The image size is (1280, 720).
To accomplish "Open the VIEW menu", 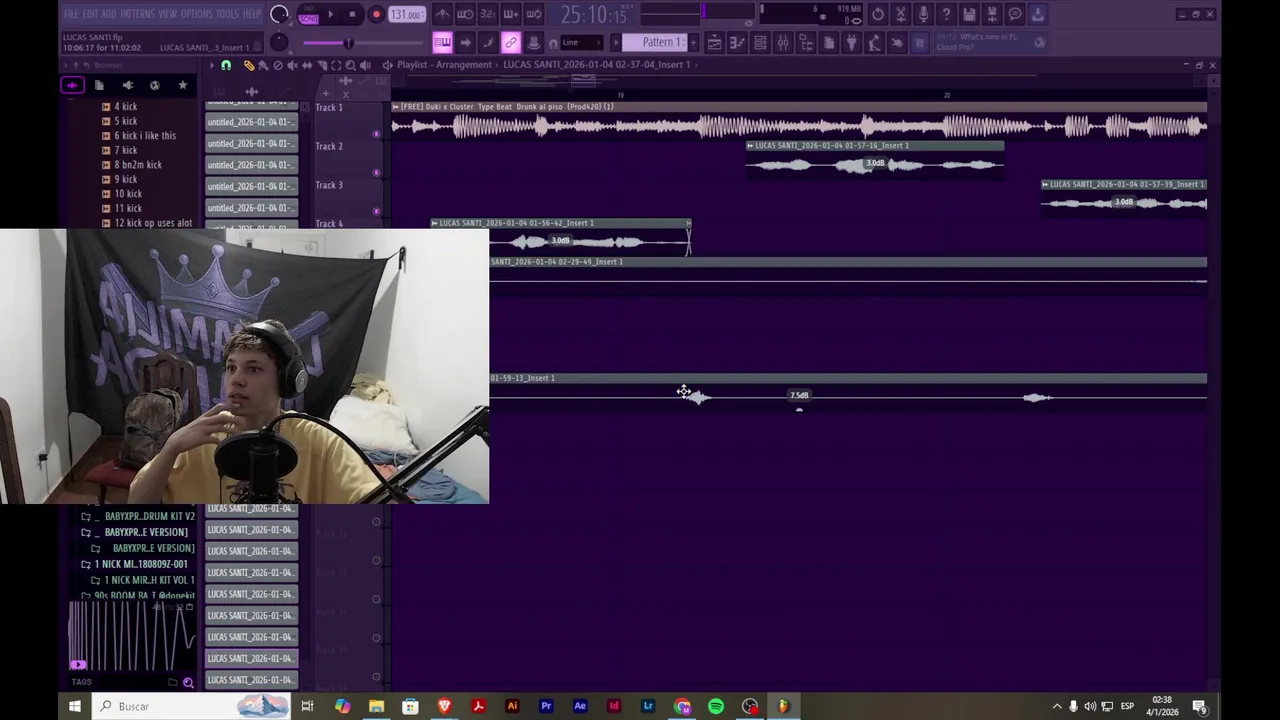I will click(x=168, y=14).
